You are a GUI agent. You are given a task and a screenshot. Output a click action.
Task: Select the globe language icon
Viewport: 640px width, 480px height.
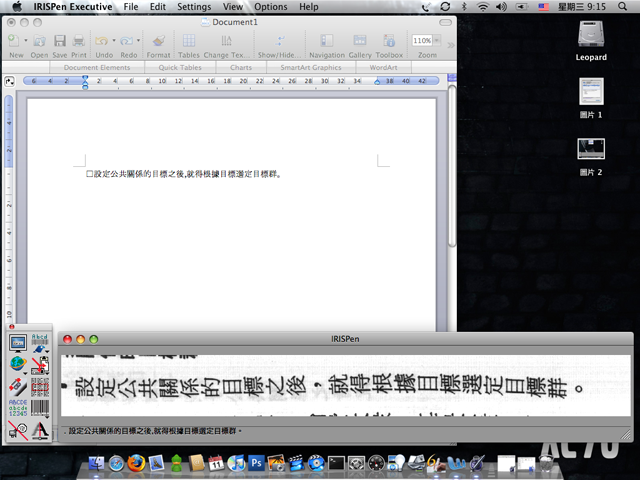point(18,364)
